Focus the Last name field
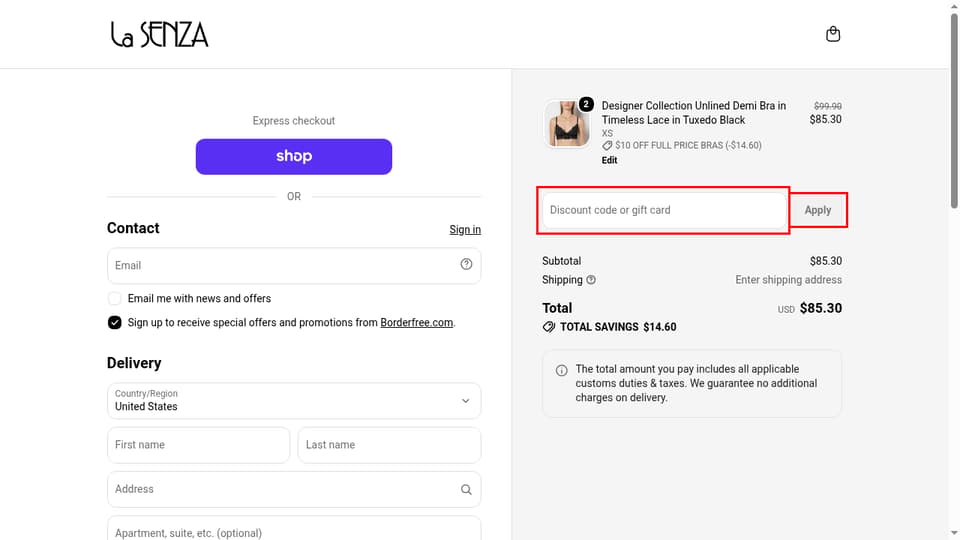Viewport: 960px width, 540px height. tap(389, 445)
